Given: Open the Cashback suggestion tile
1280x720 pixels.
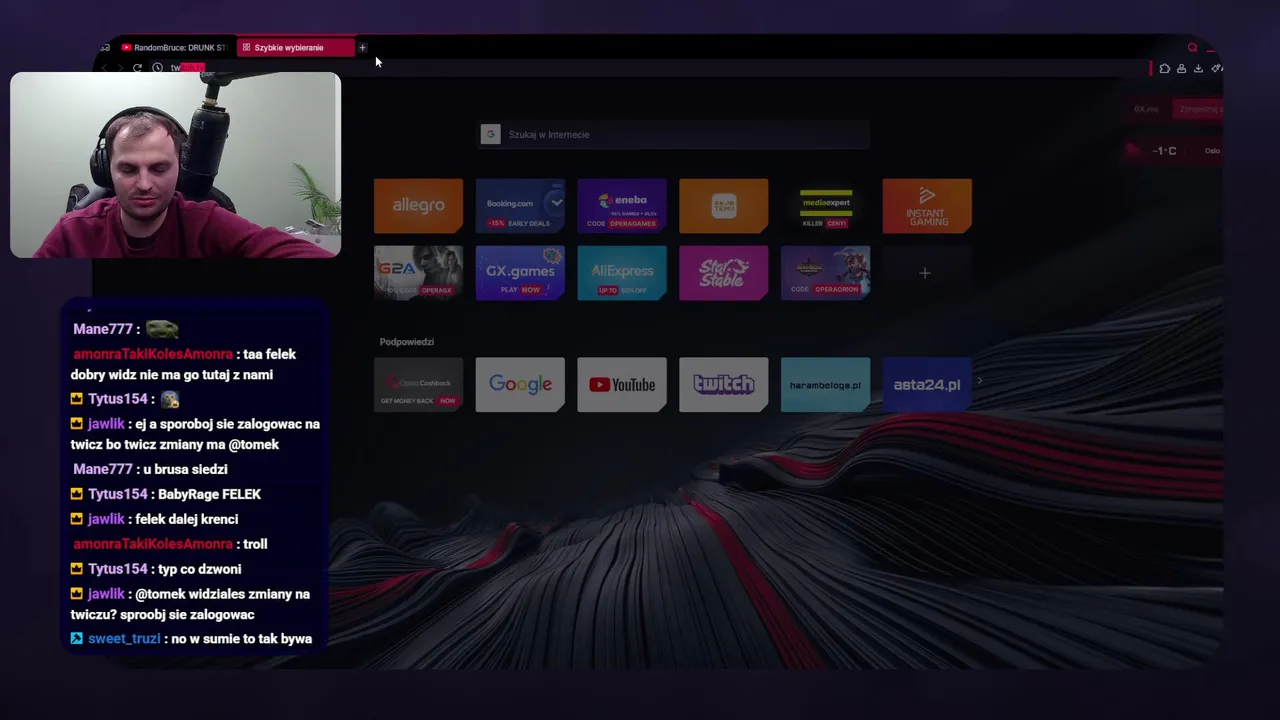Looking at the screenshot, I should 418,385.
